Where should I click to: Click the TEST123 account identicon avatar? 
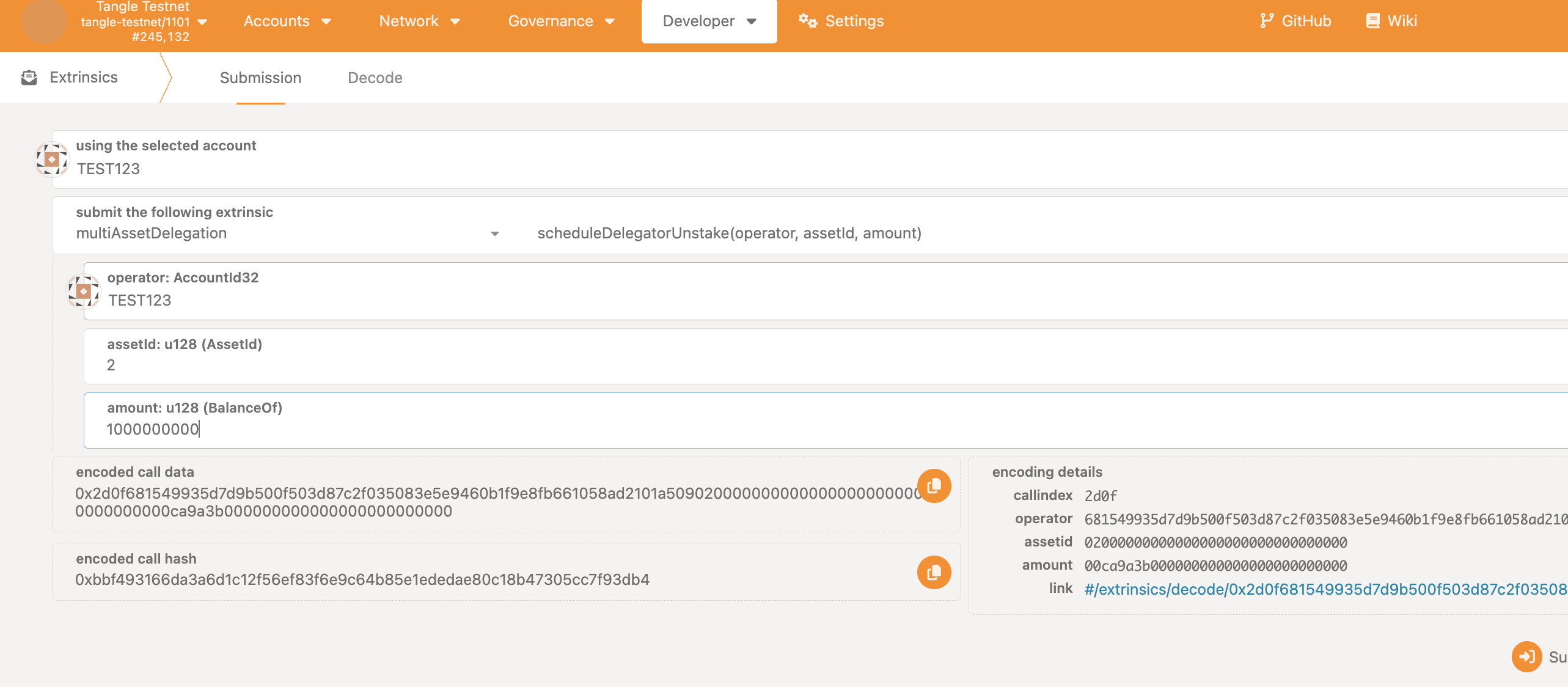[x=52, y=159]
